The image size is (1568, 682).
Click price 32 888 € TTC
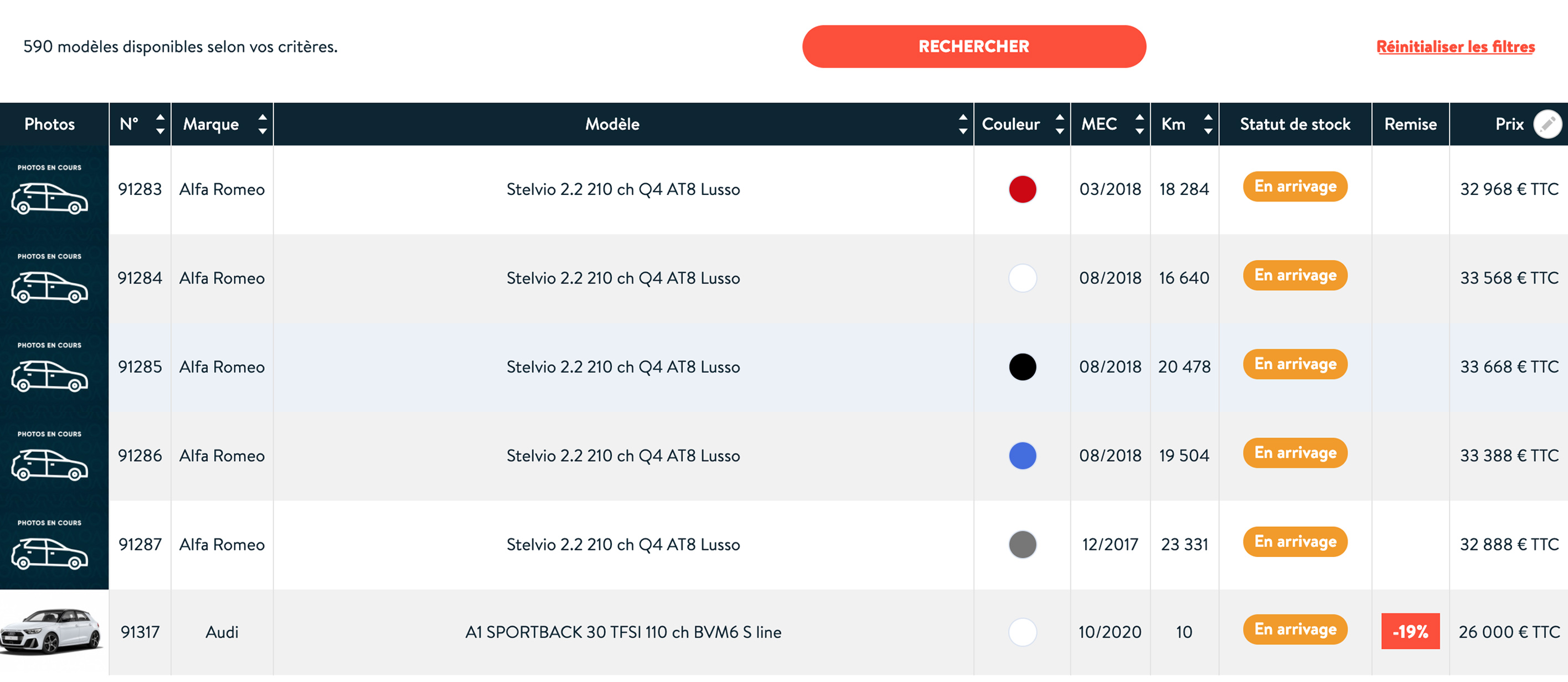point(1509,545)
